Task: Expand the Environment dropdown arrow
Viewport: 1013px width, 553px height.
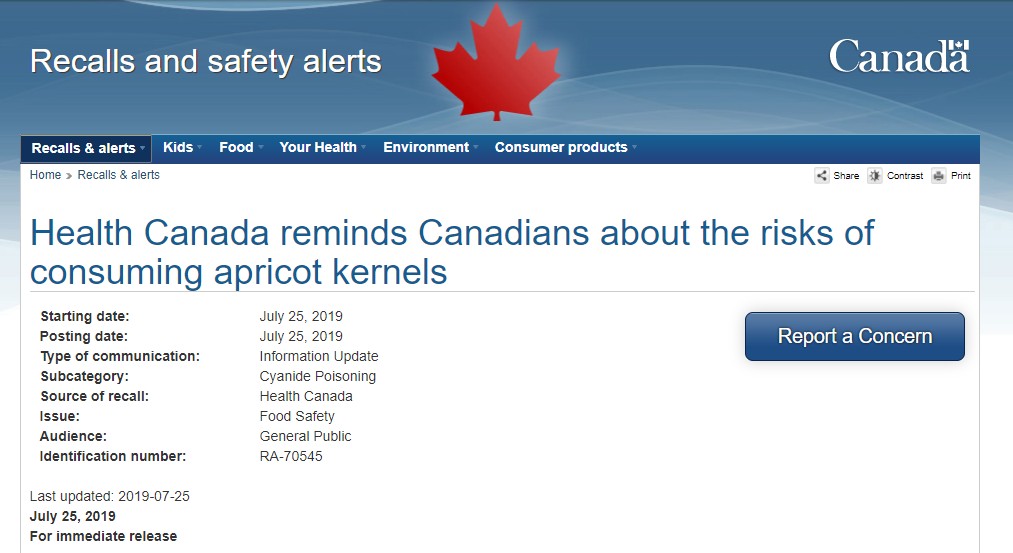Action: (476, 147)
